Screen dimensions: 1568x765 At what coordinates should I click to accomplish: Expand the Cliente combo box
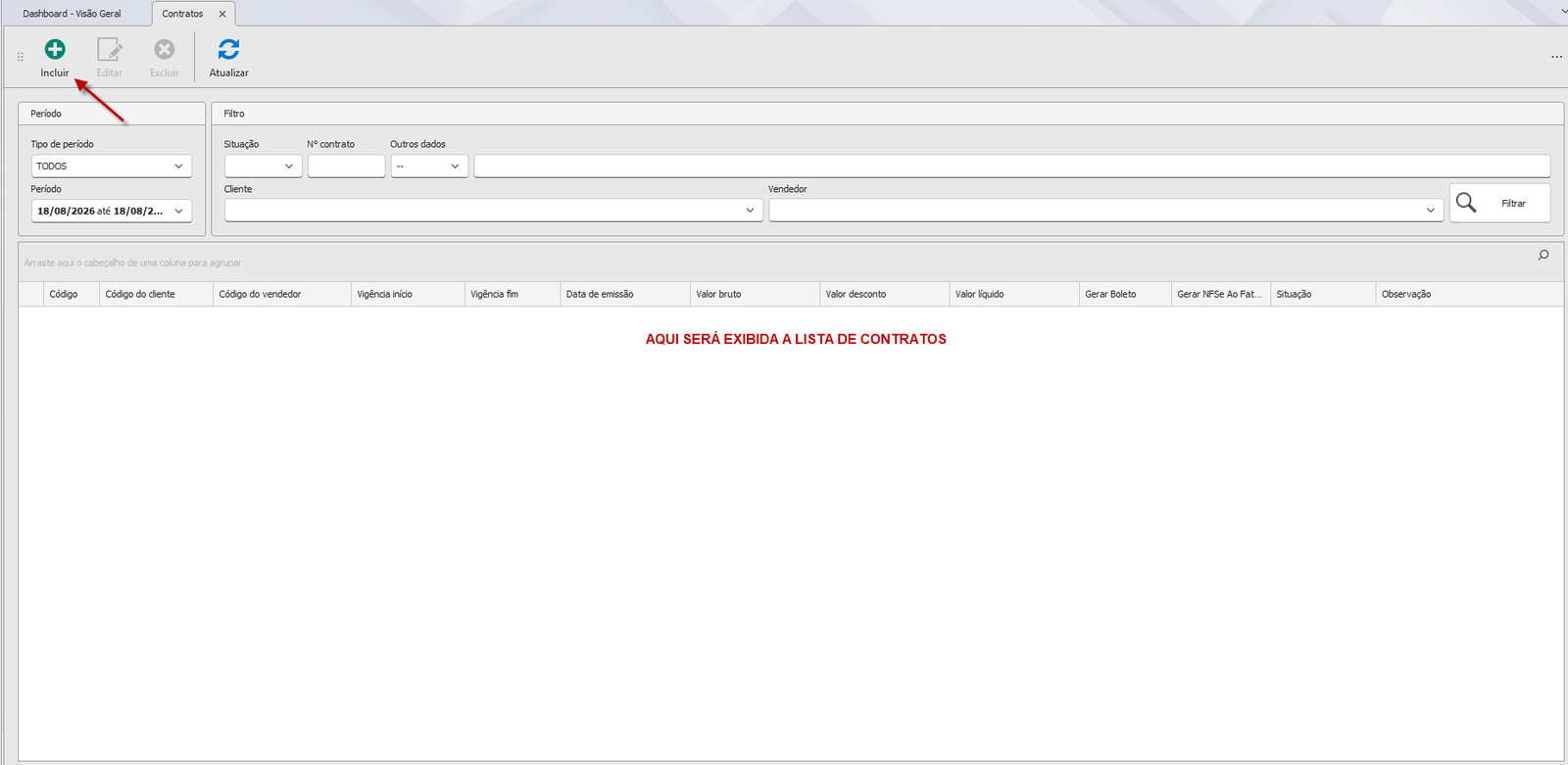750,211
